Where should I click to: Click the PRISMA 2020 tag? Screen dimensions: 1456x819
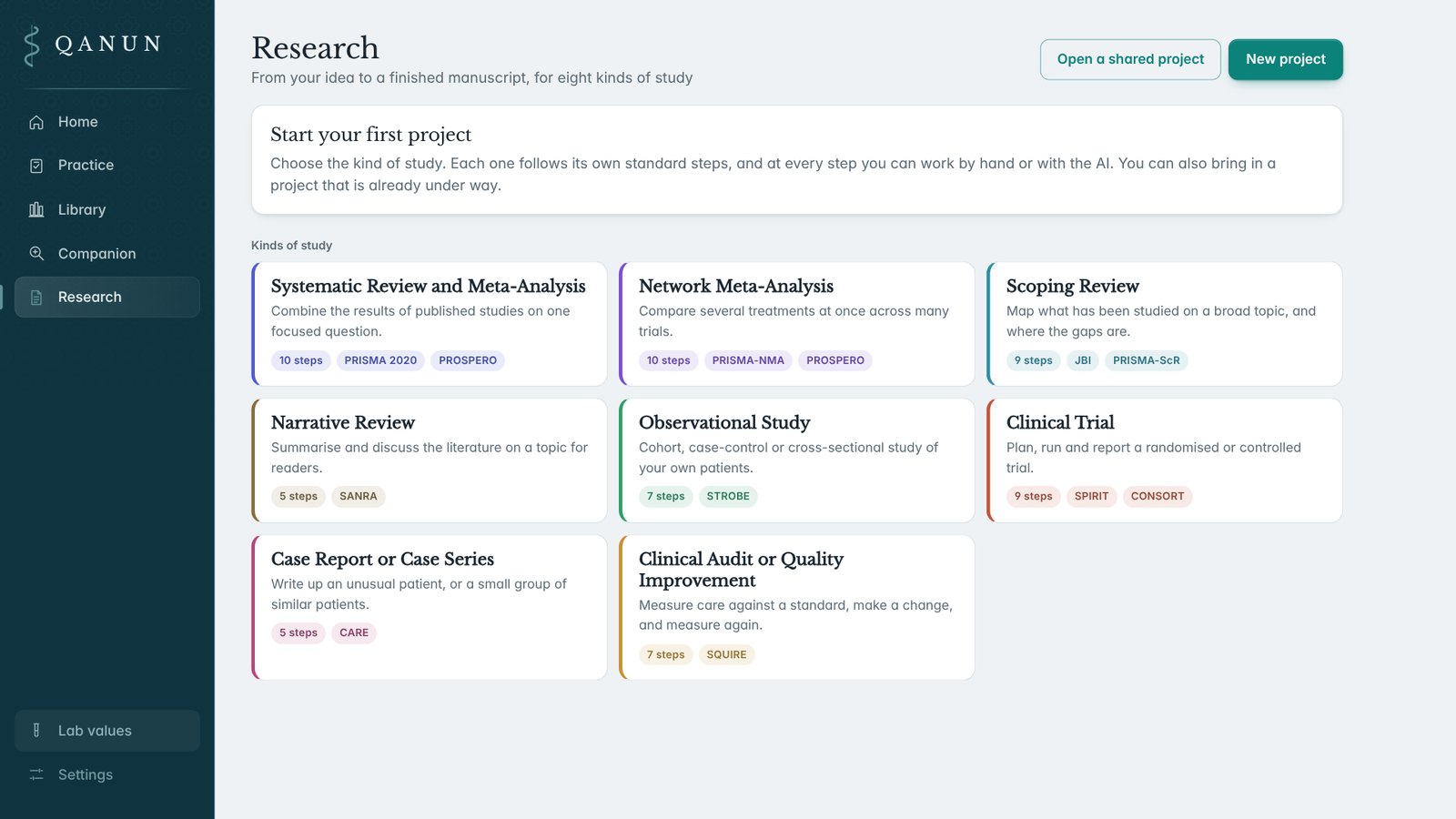(380, 360)
